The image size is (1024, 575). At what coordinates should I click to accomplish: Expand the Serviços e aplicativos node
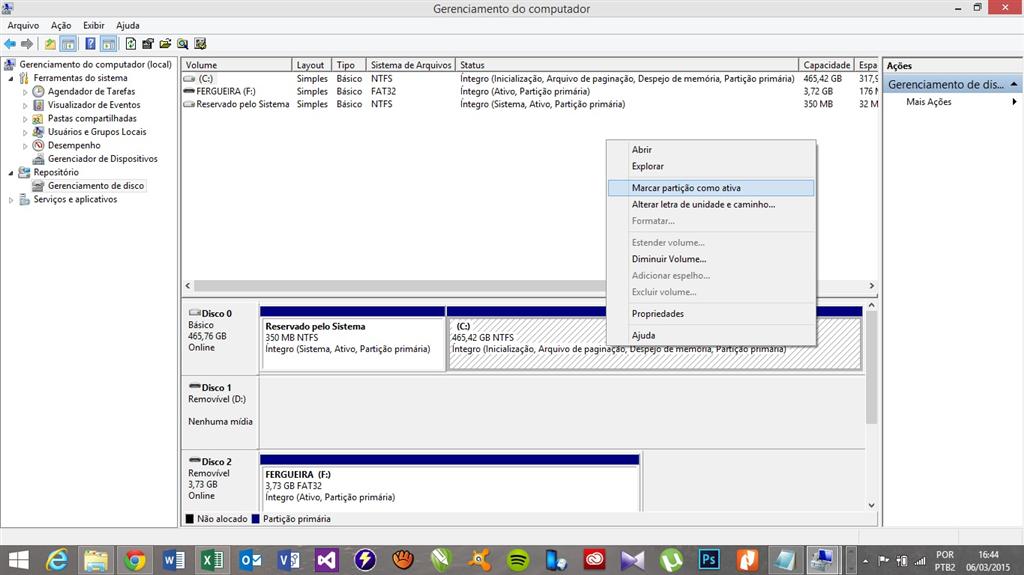point(12,200)
